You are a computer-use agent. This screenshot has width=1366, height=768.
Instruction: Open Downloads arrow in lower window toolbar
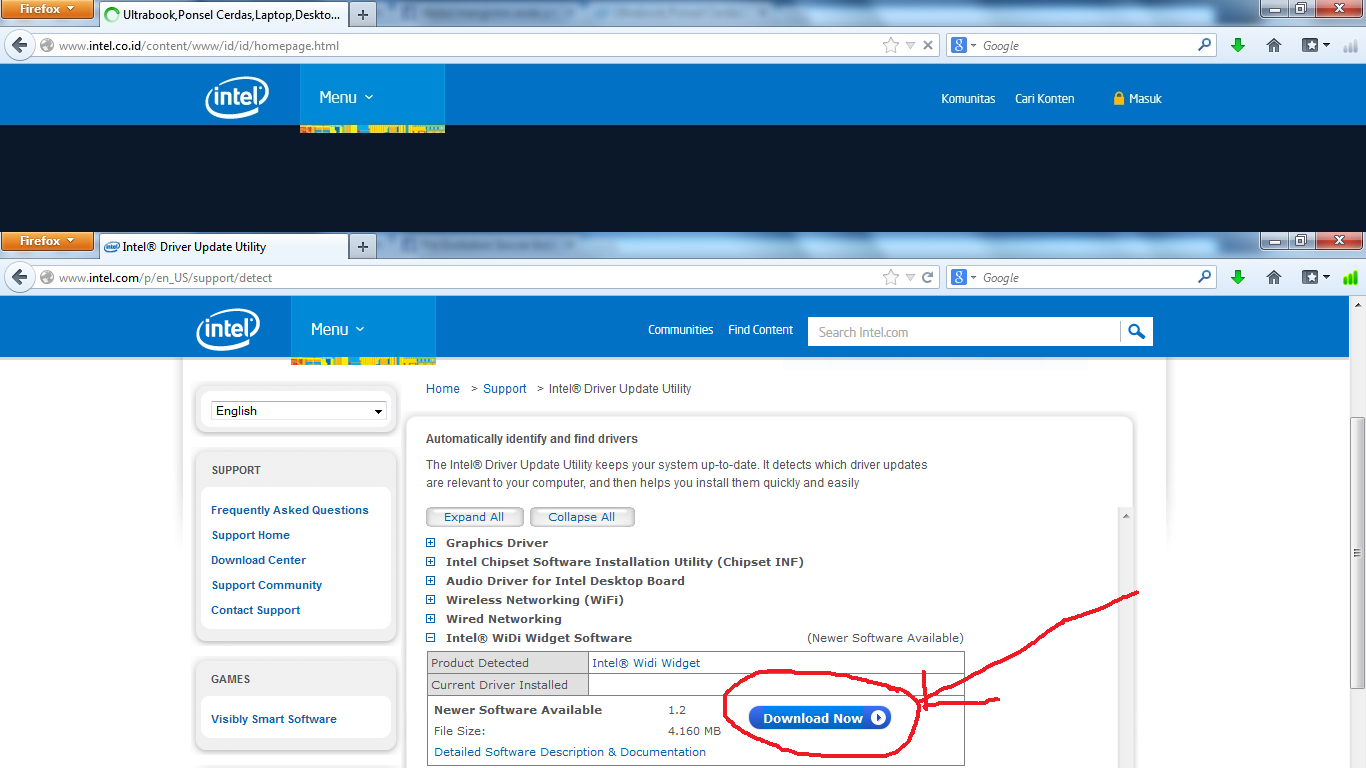pos(1238,277)
